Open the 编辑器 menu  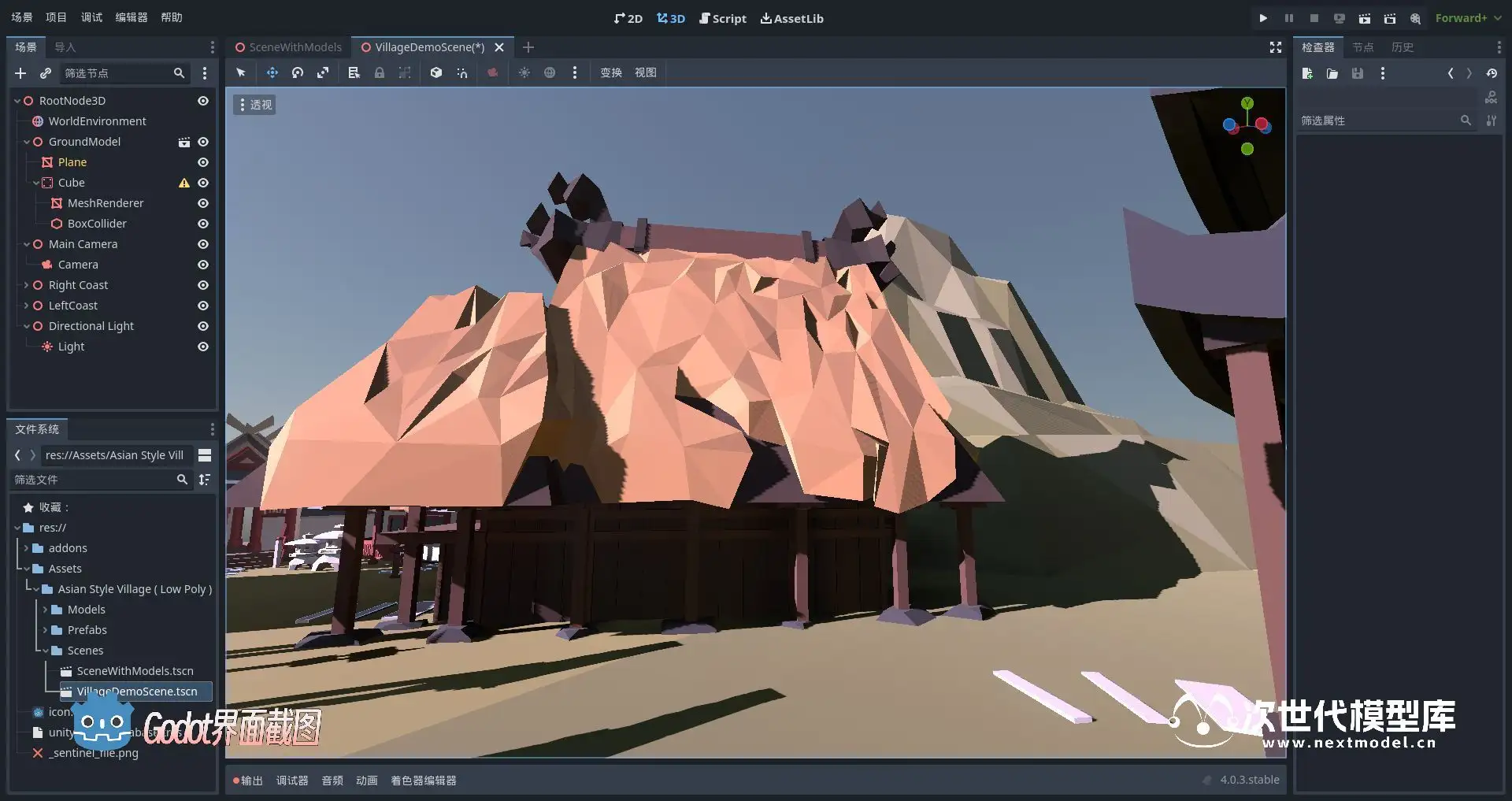131,17
